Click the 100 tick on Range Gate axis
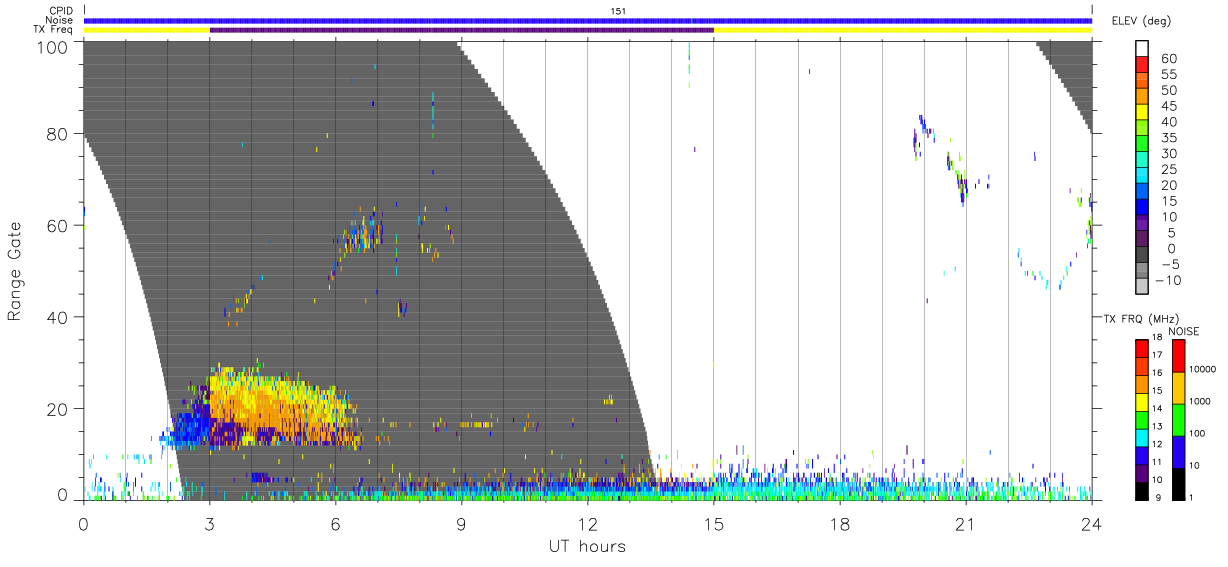Image resolution: width=1228 pixels, height=567 pixels. (51, 46)
